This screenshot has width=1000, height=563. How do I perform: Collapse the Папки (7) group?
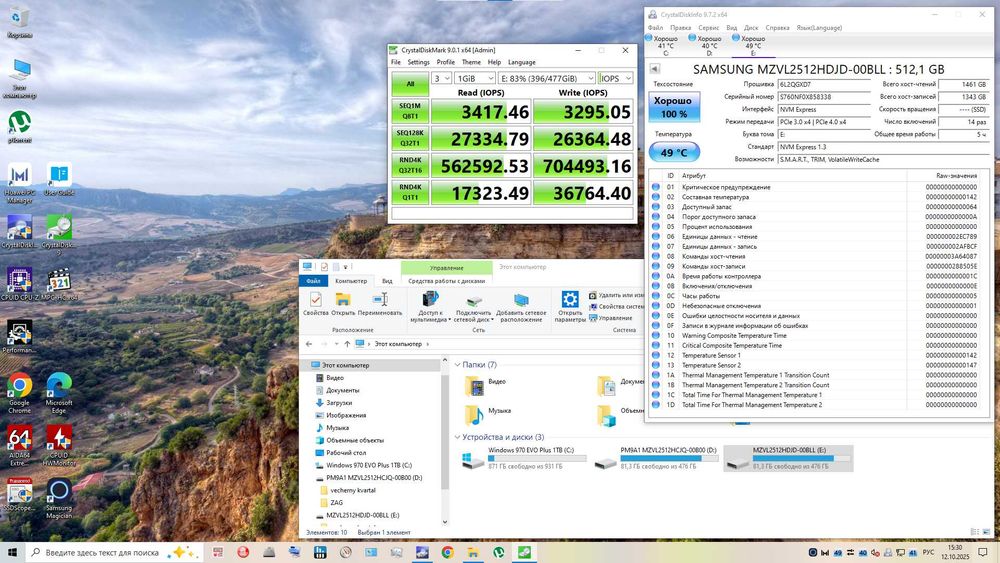[x=457, y=365]
